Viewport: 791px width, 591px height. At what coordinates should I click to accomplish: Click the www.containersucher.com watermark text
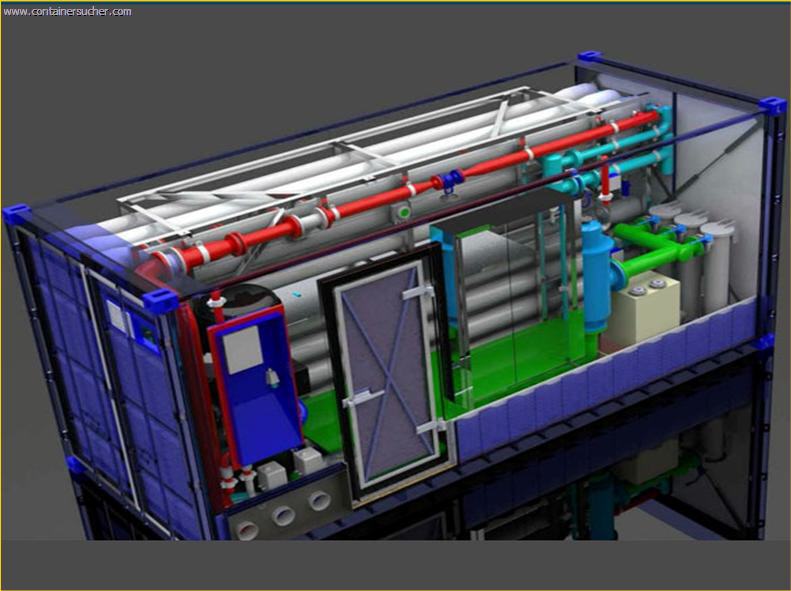(x=68, y=12)
